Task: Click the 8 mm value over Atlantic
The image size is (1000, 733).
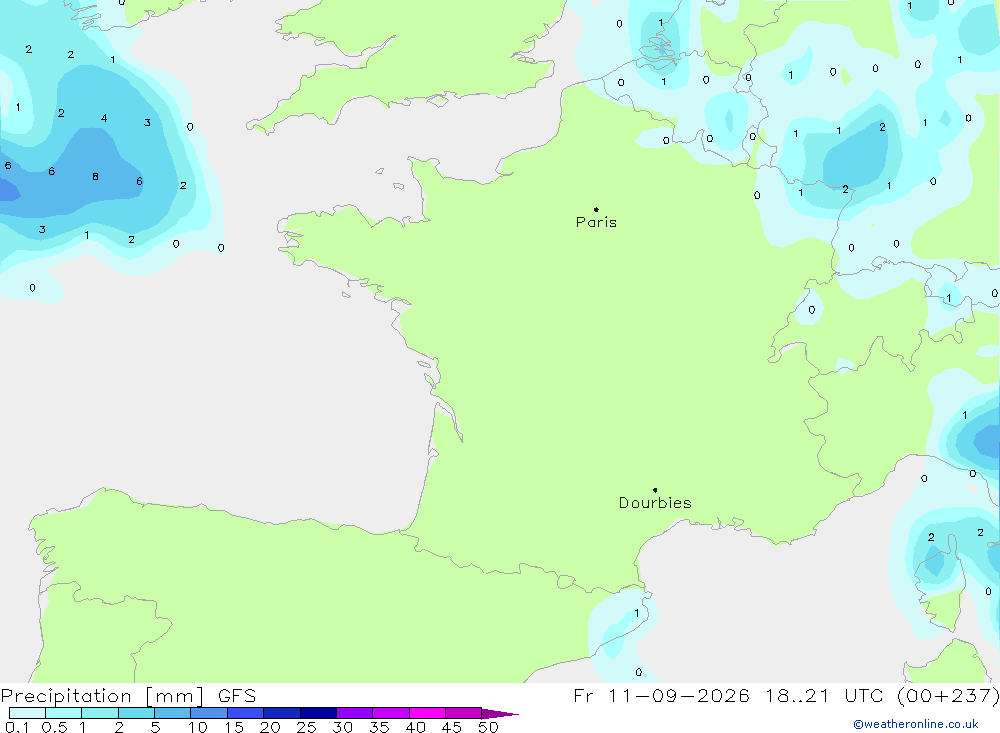Action: 95,177
